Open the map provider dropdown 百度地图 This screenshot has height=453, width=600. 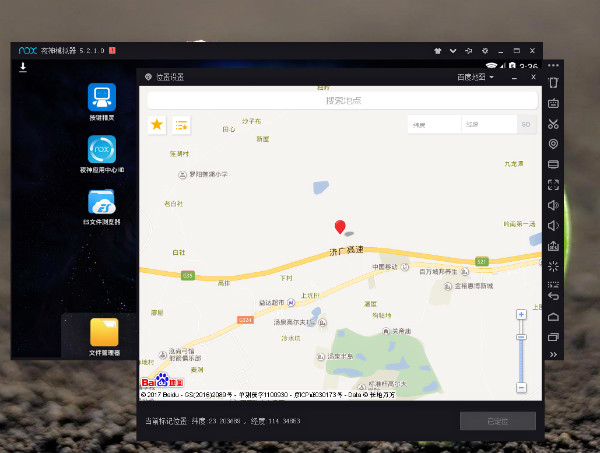[x=476, y=77]
